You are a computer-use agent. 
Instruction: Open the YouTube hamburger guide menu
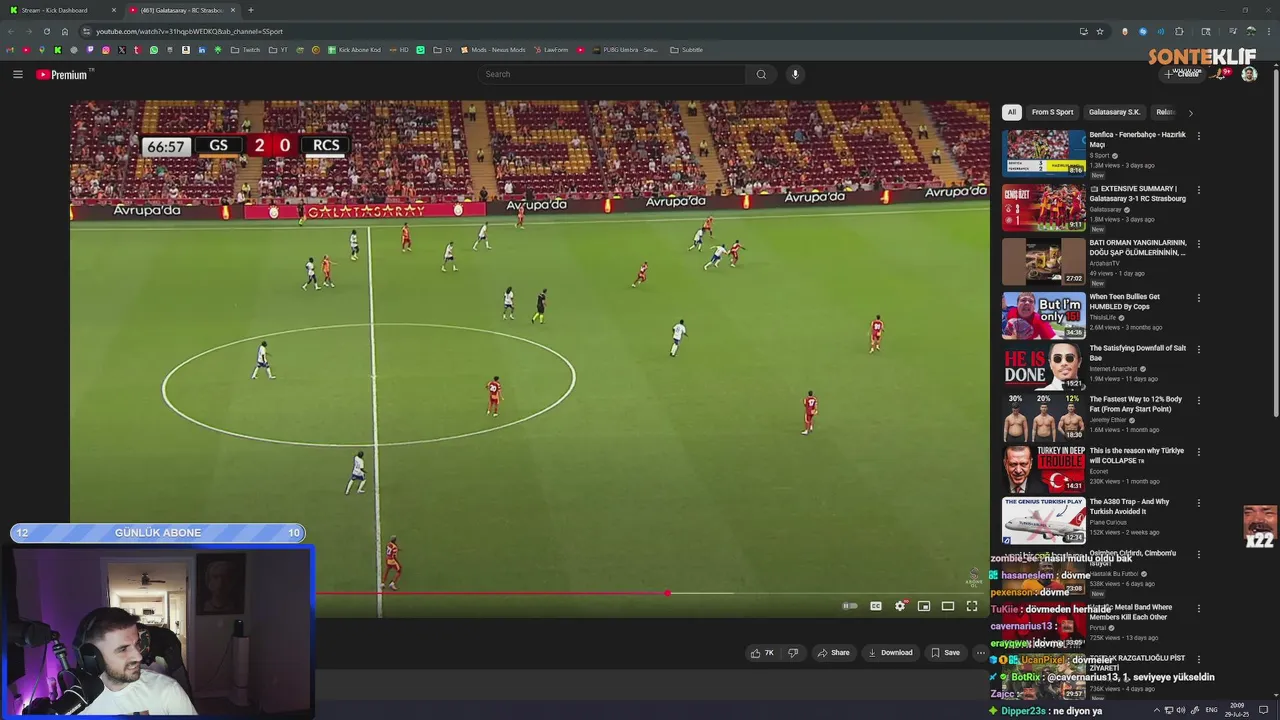(x=18, y=74)
